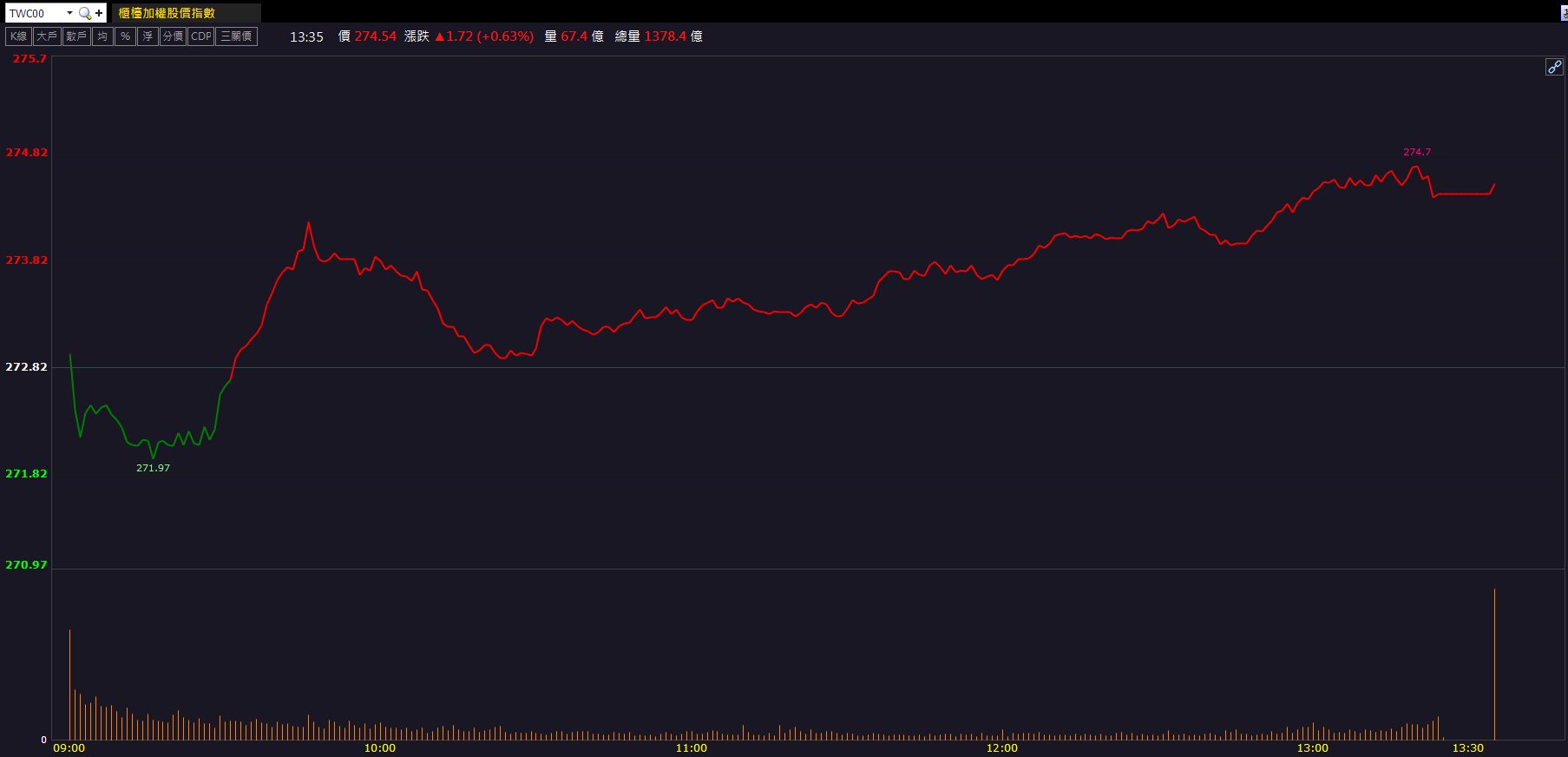The width and height of the screenshot is (1568, 757).
Task: Switch to K線 chart view
Action: point(18,36)
